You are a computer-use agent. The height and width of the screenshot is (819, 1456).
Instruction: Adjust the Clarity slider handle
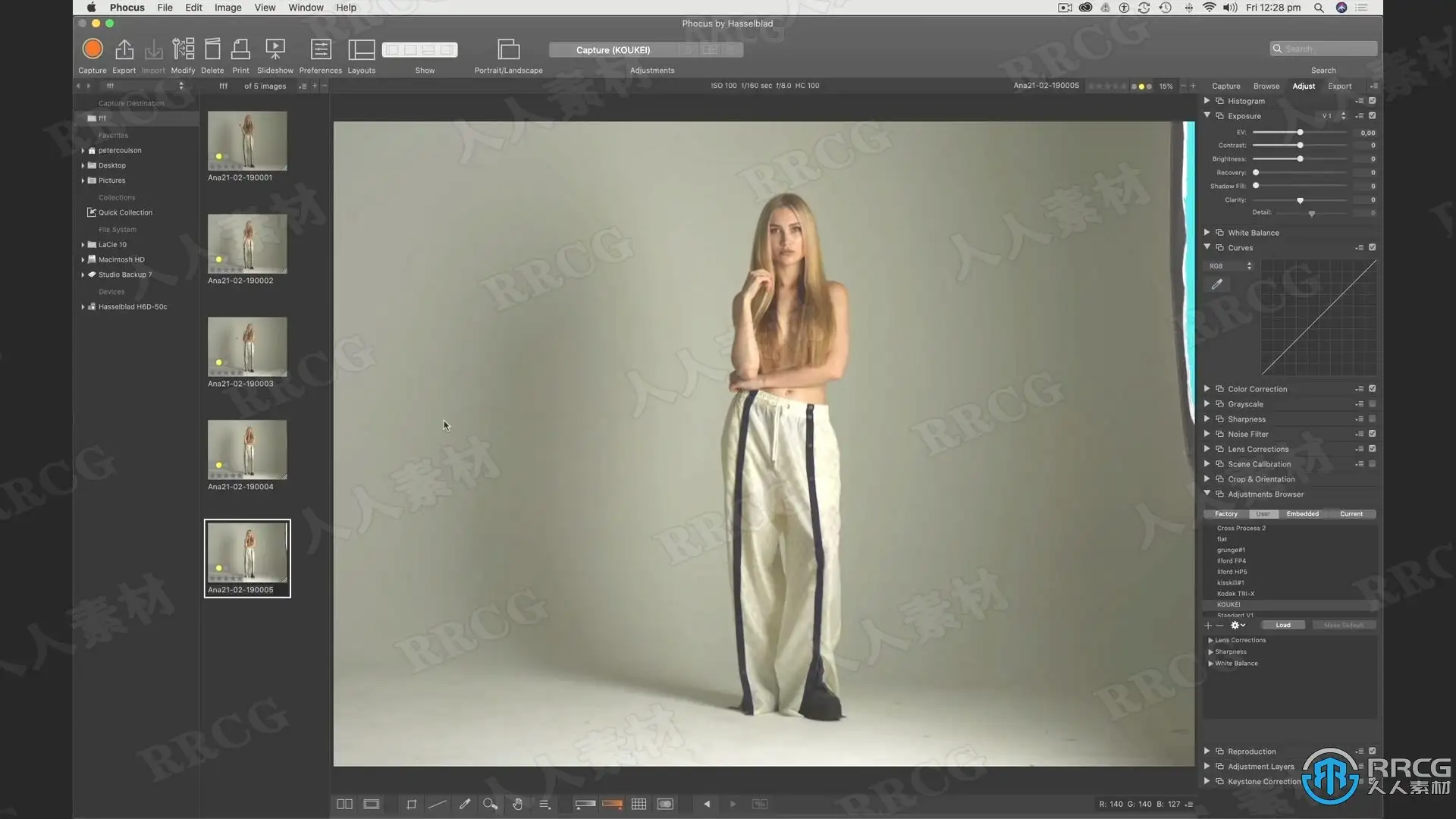[1300, 201]
